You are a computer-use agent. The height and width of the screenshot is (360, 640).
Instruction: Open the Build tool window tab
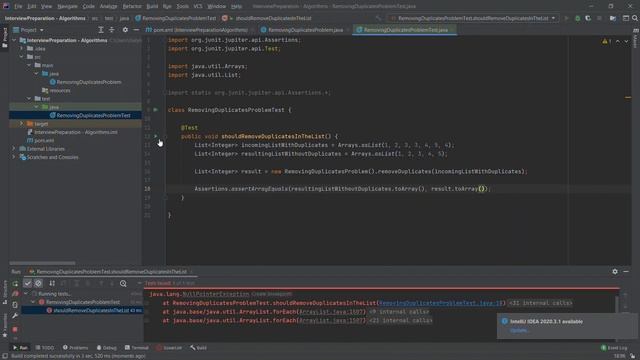point(198,348)
